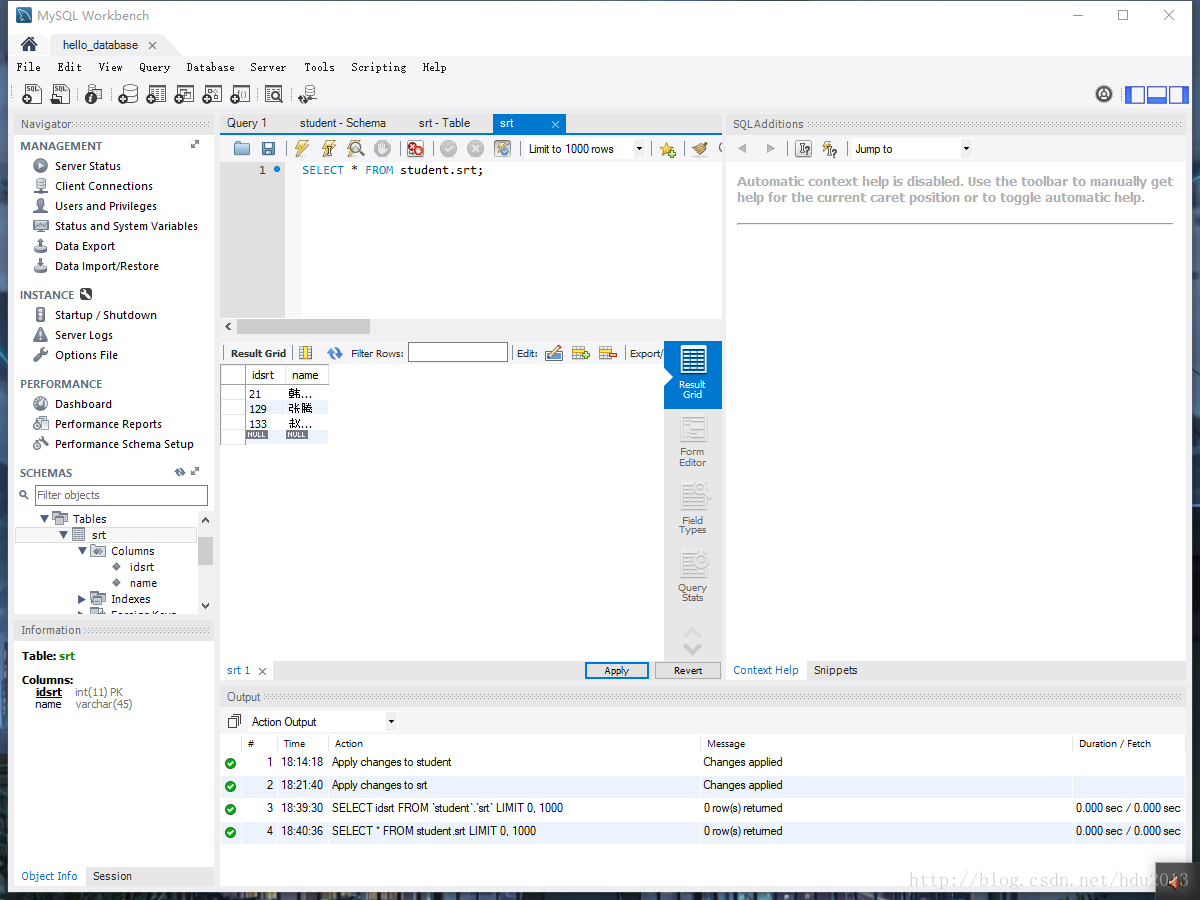Open the Database menu

tap(211, 67)
